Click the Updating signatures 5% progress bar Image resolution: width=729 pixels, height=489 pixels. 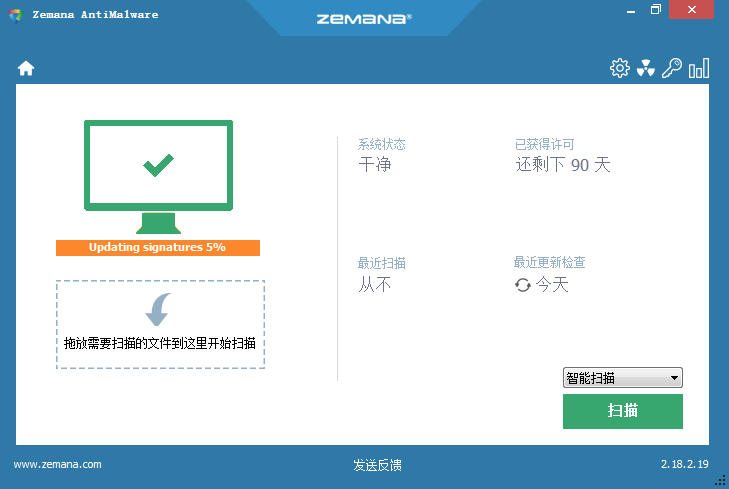tap(158, 248)
